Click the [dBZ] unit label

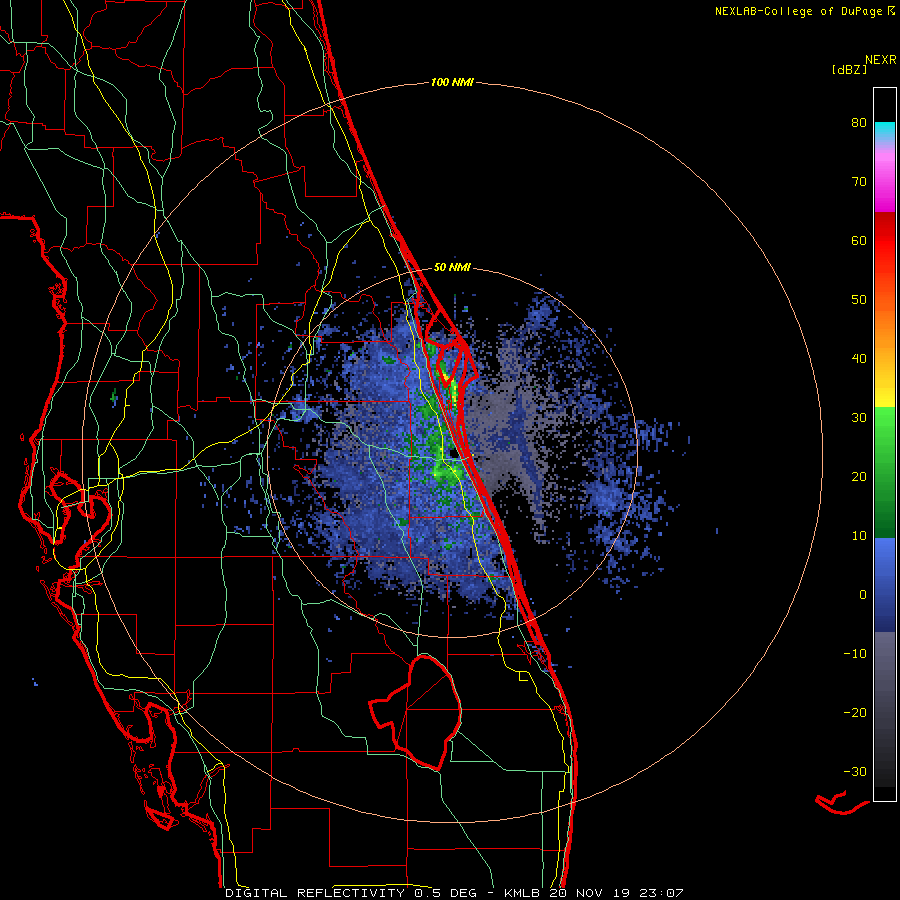point(849,70)
